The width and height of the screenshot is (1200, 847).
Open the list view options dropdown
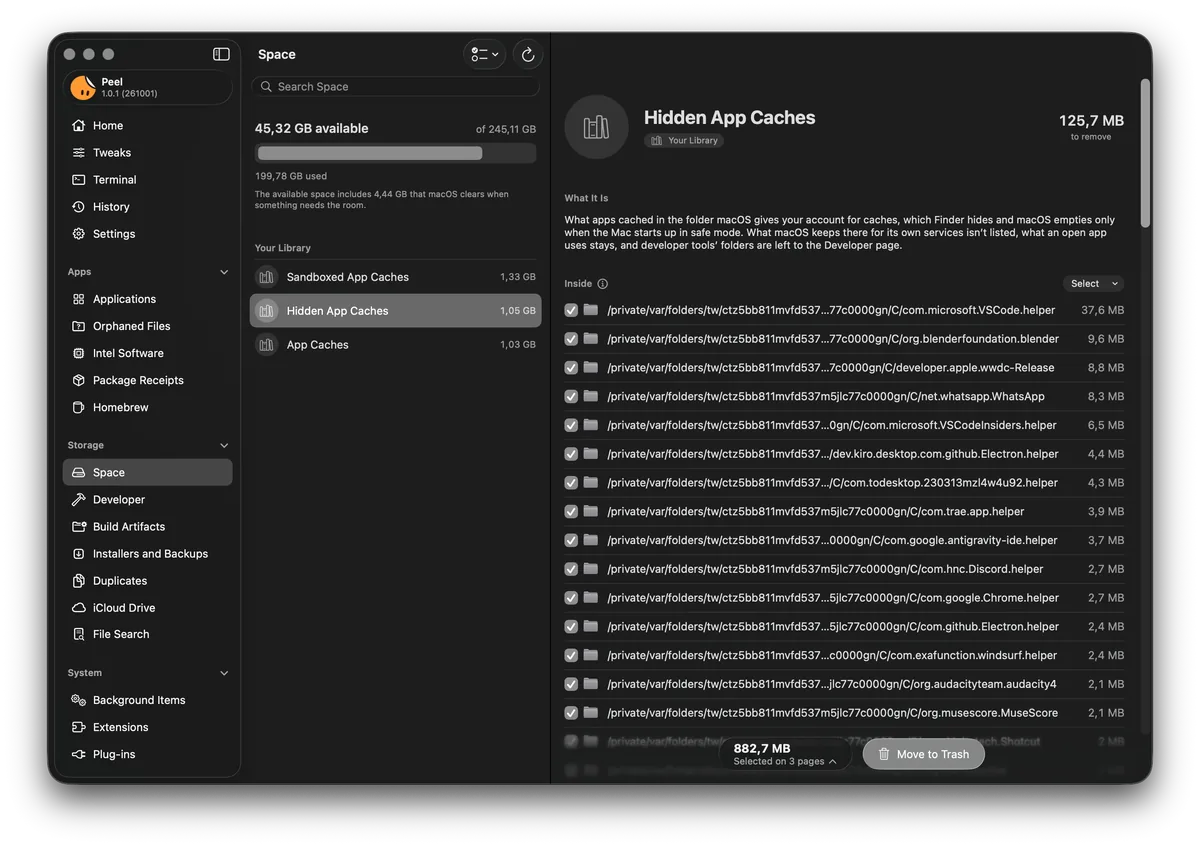[485, 54]
